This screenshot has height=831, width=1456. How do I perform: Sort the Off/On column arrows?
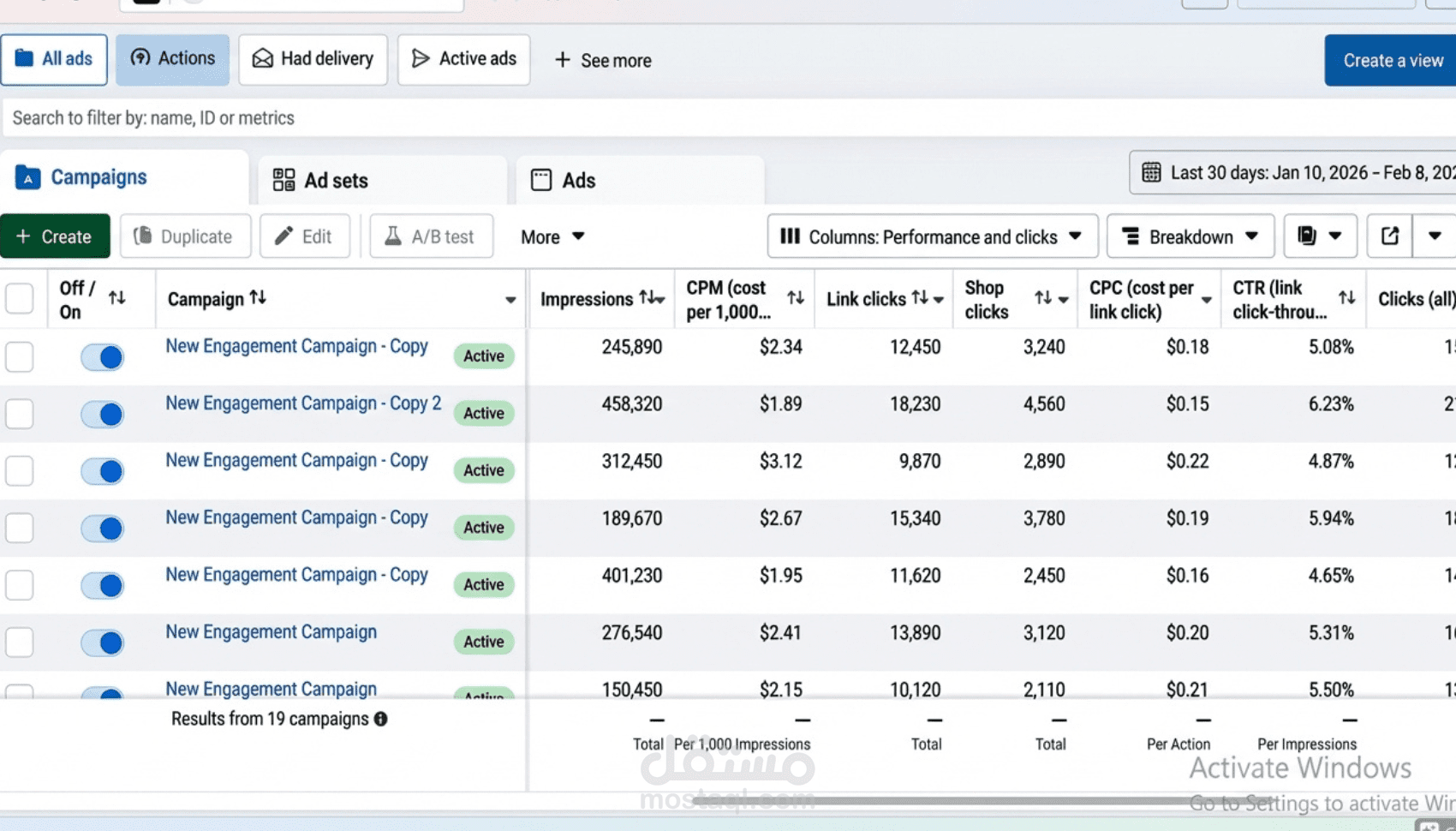(117, 298)
